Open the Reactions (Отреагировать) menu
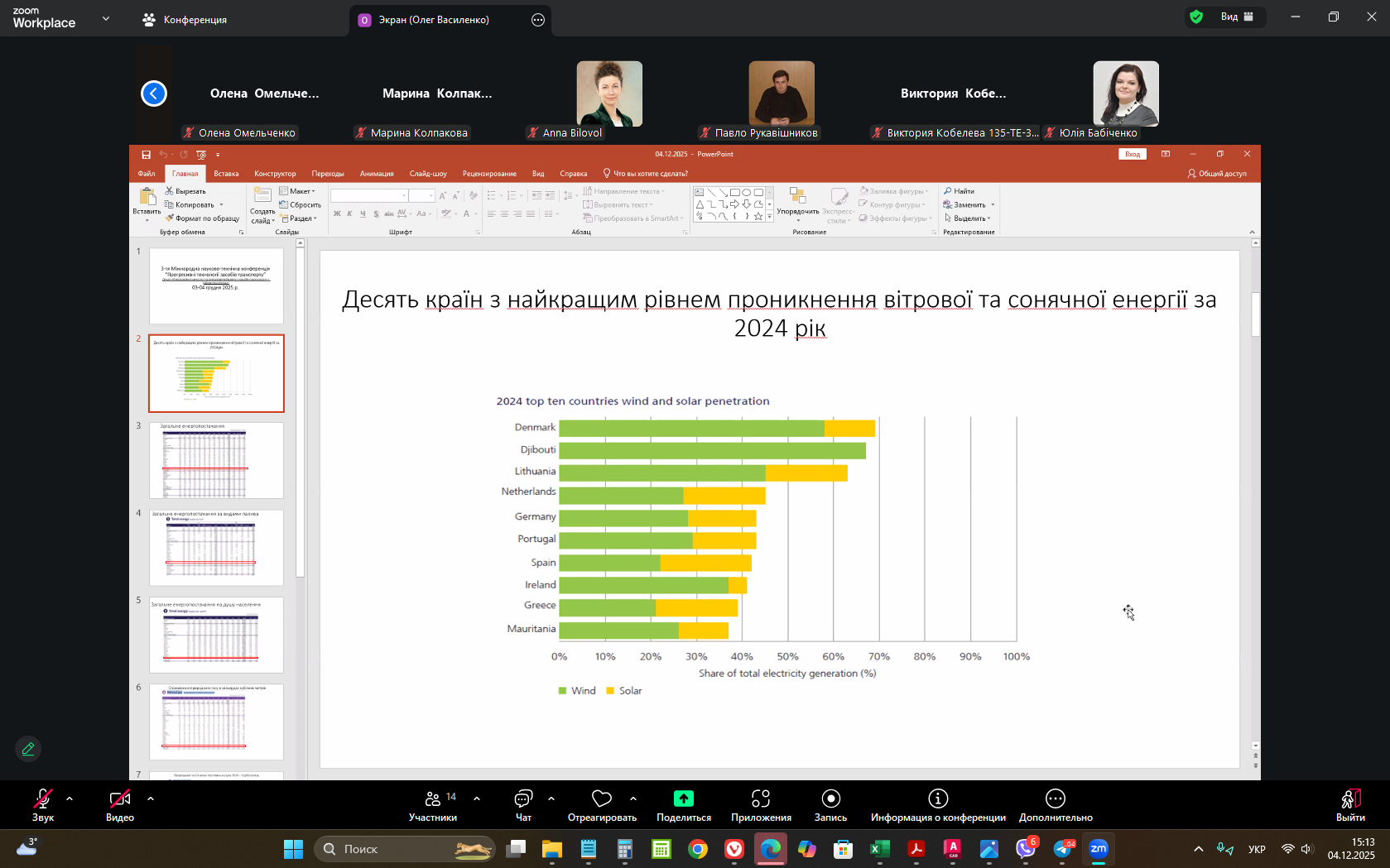Image resolution: width=1390 pixels, height=868 pixels. tap(601, 804)
